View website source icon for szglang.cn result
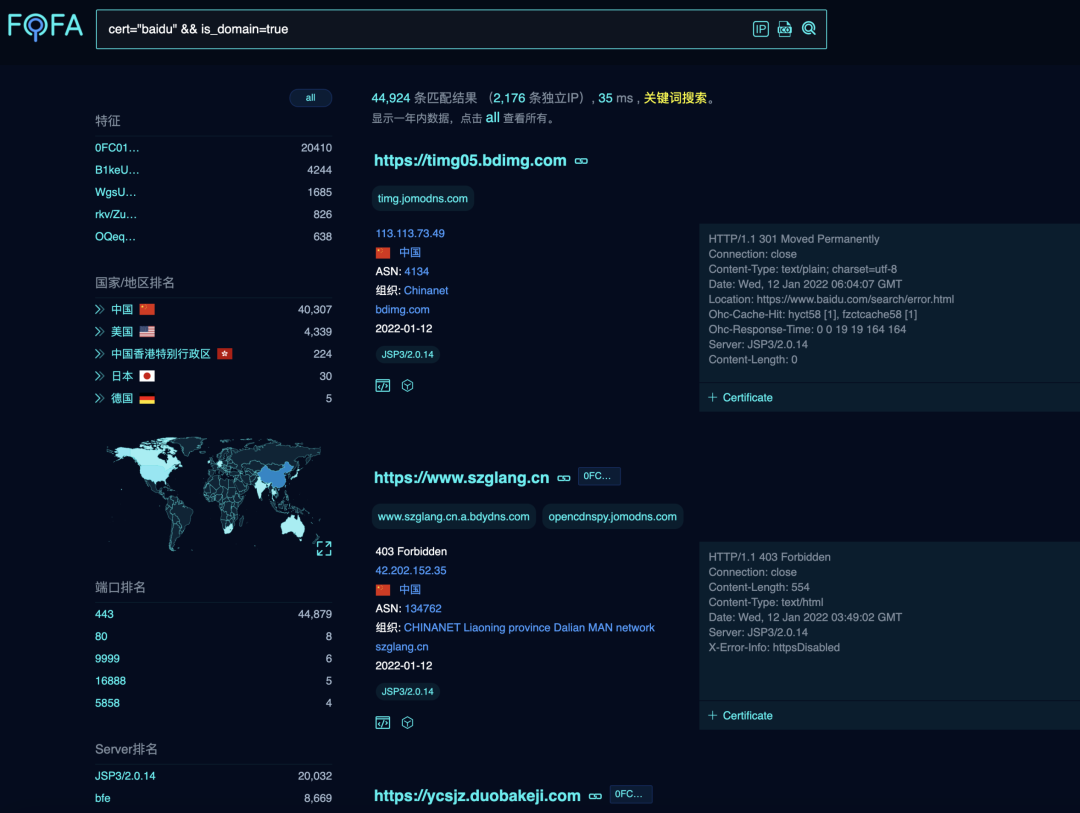Viewport: 1080px width, 813px height. point(382,723)
